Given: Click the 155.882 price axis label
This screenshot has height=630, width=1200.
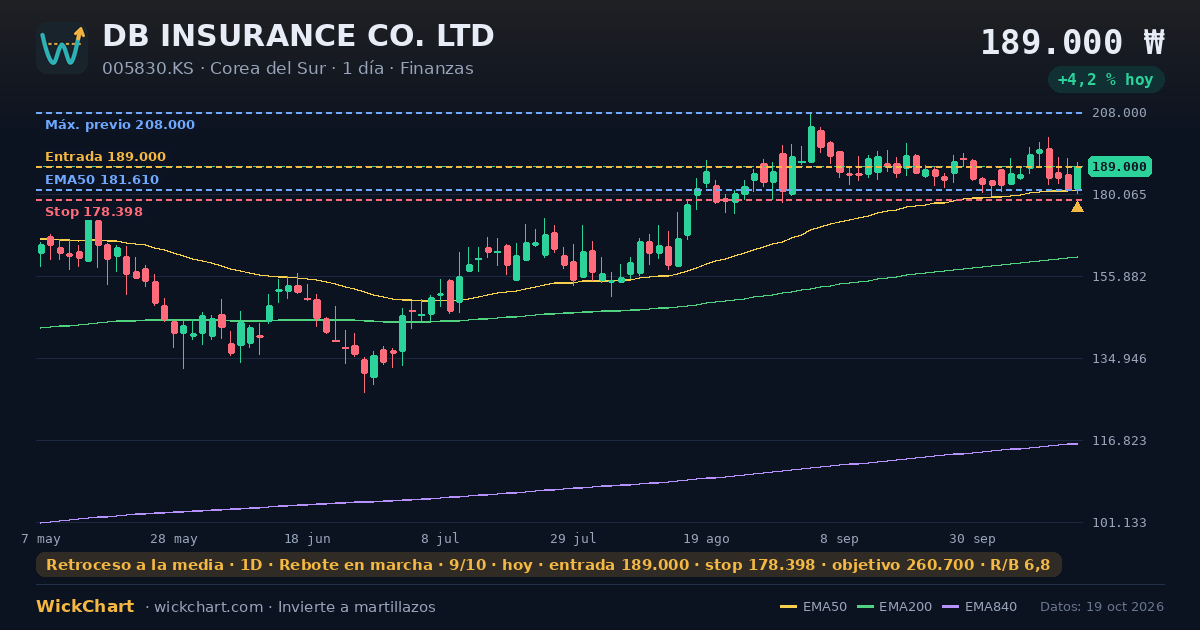Looking at the screenshot, I should [x=1119, y=277].
